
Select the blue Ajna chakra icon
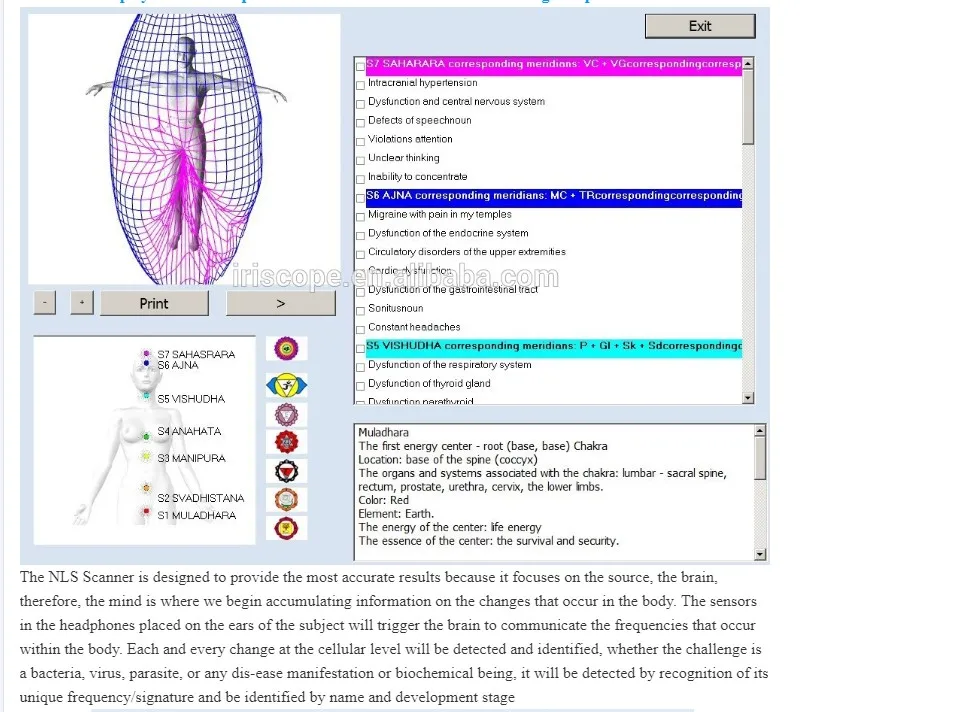point(286,385)
